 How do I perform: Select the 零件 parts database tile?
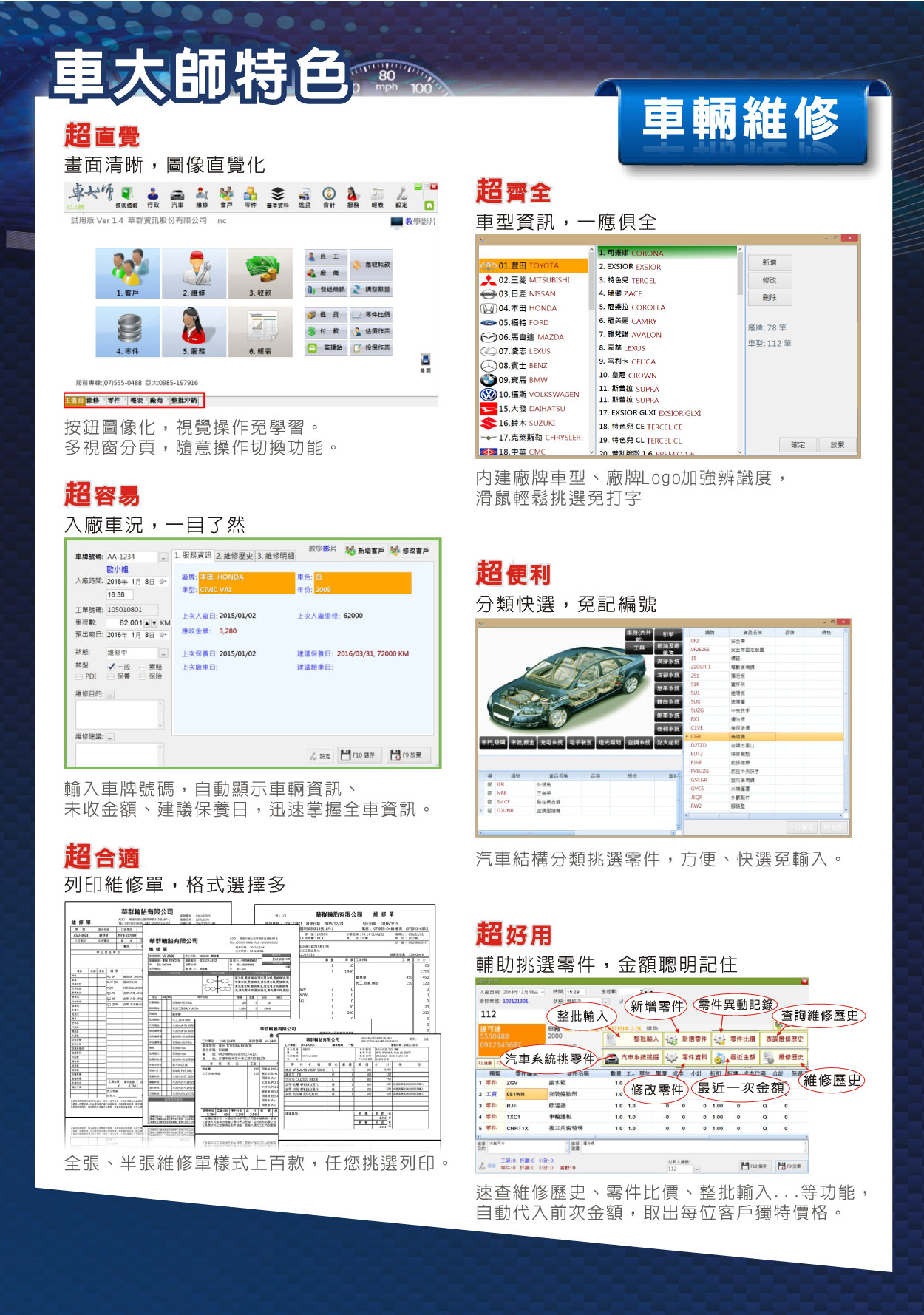(127, 331)
